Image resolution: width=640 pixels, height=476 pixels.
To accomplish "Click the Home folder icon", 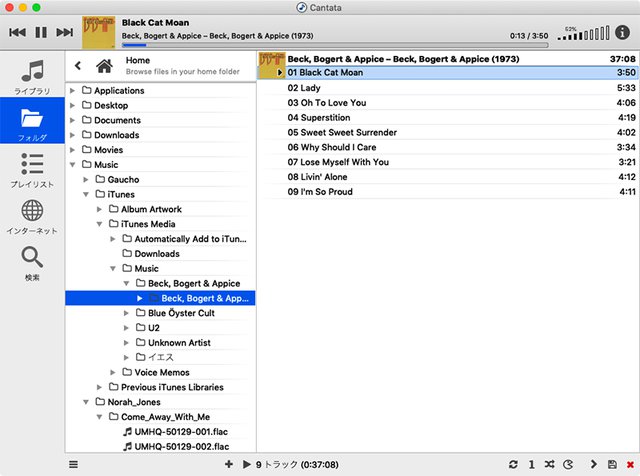I will [x=104, y=66].
